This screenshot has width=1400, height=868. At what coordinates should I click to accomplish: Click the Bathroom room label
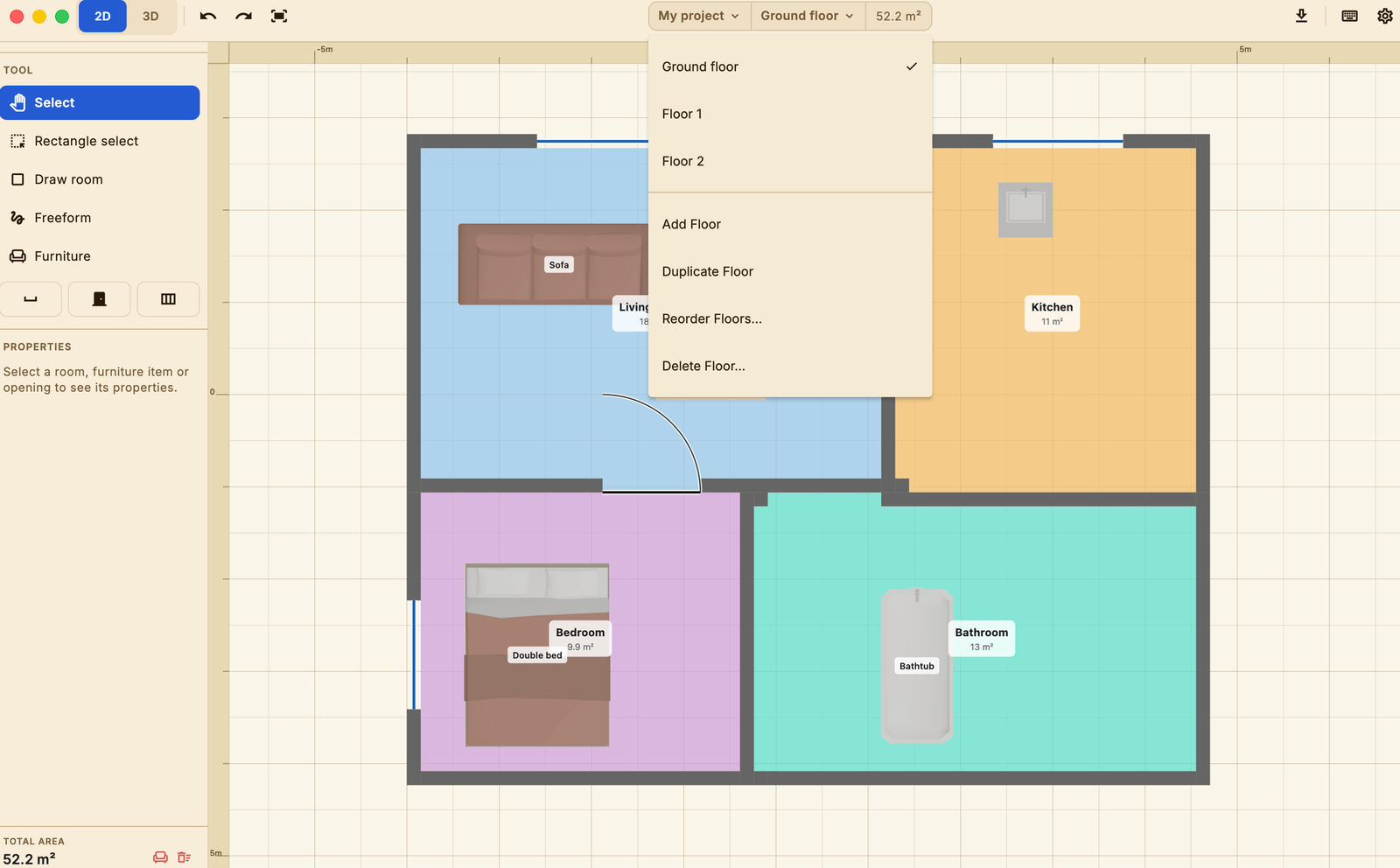(981, 639)
